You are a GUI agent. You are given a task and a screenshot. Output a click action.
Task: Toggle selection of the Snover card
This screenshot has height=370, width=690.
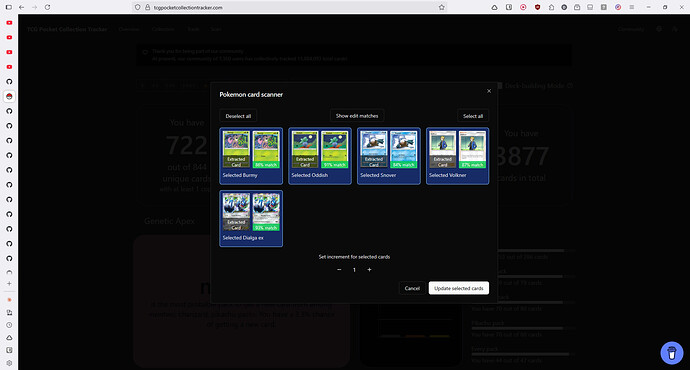389,156
